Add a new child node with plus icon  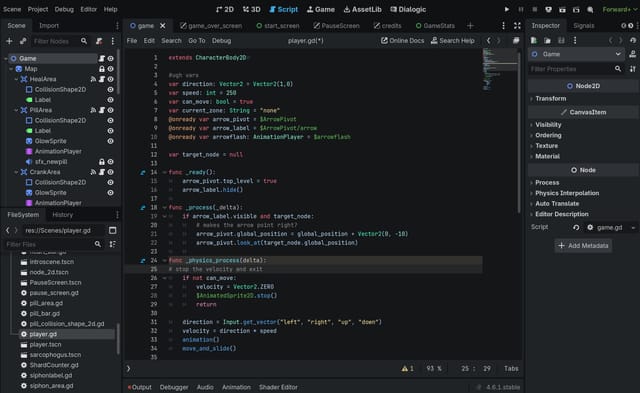click(x=9, y=41)
